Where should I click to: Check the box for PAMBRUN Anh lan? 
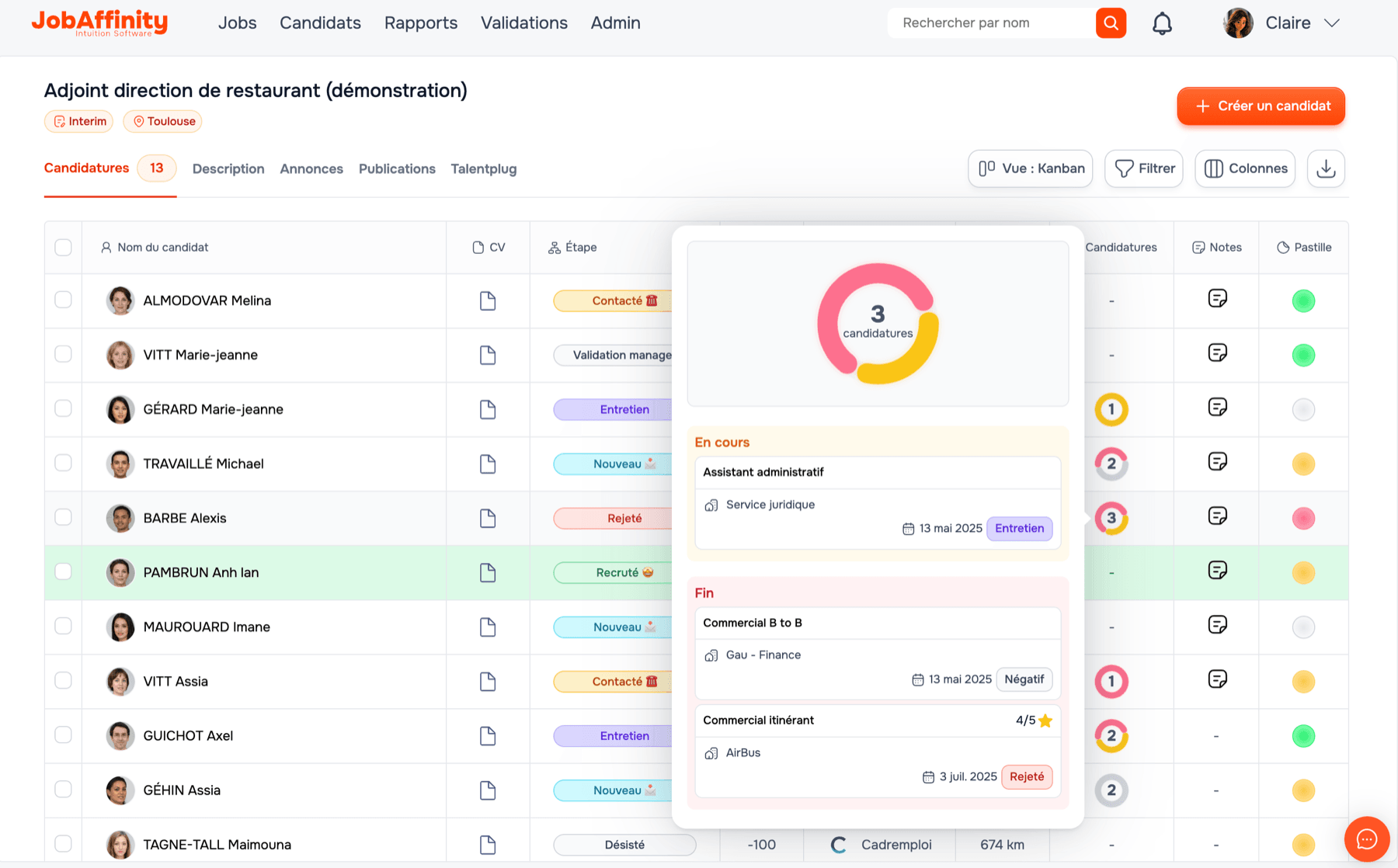(64, 571)
